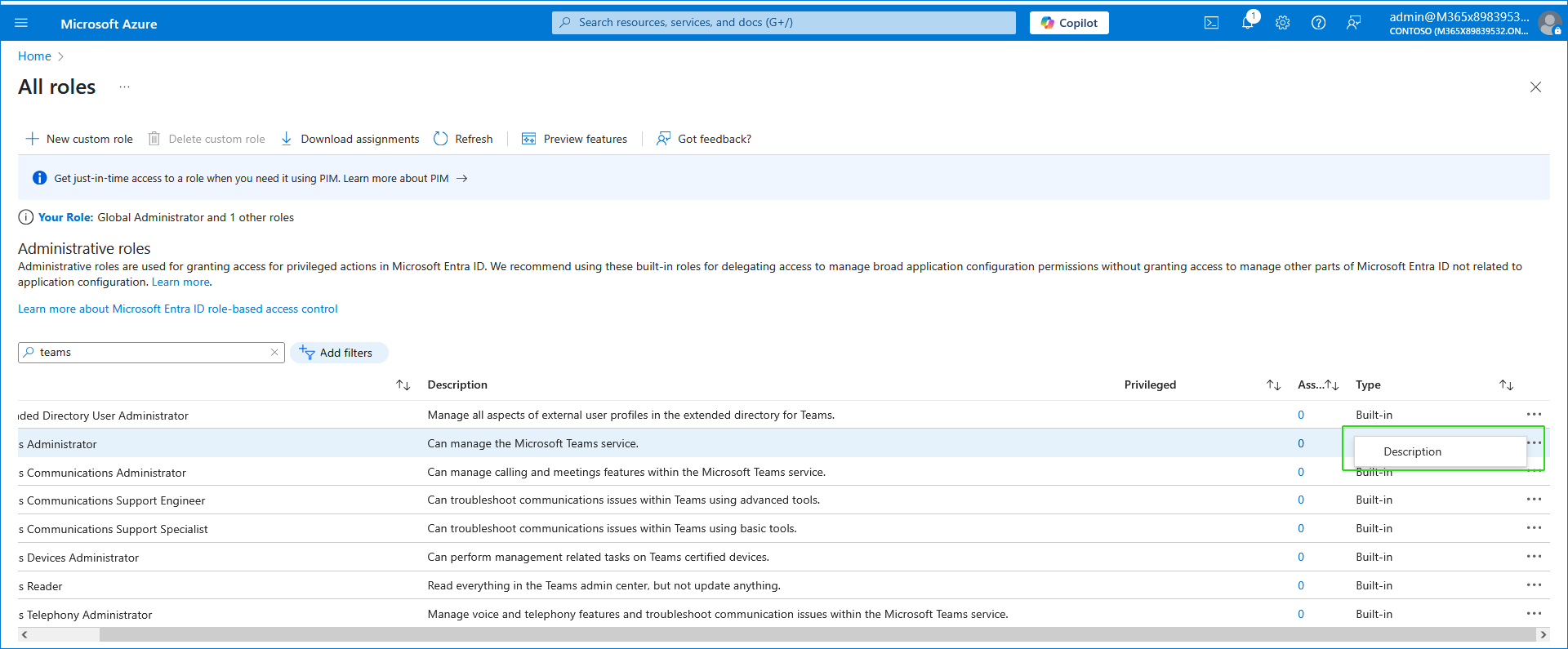Click Built-in type for Reader row
Image resolution: width=1568 pixels, height=649 pixels.
coord(1374,585)
